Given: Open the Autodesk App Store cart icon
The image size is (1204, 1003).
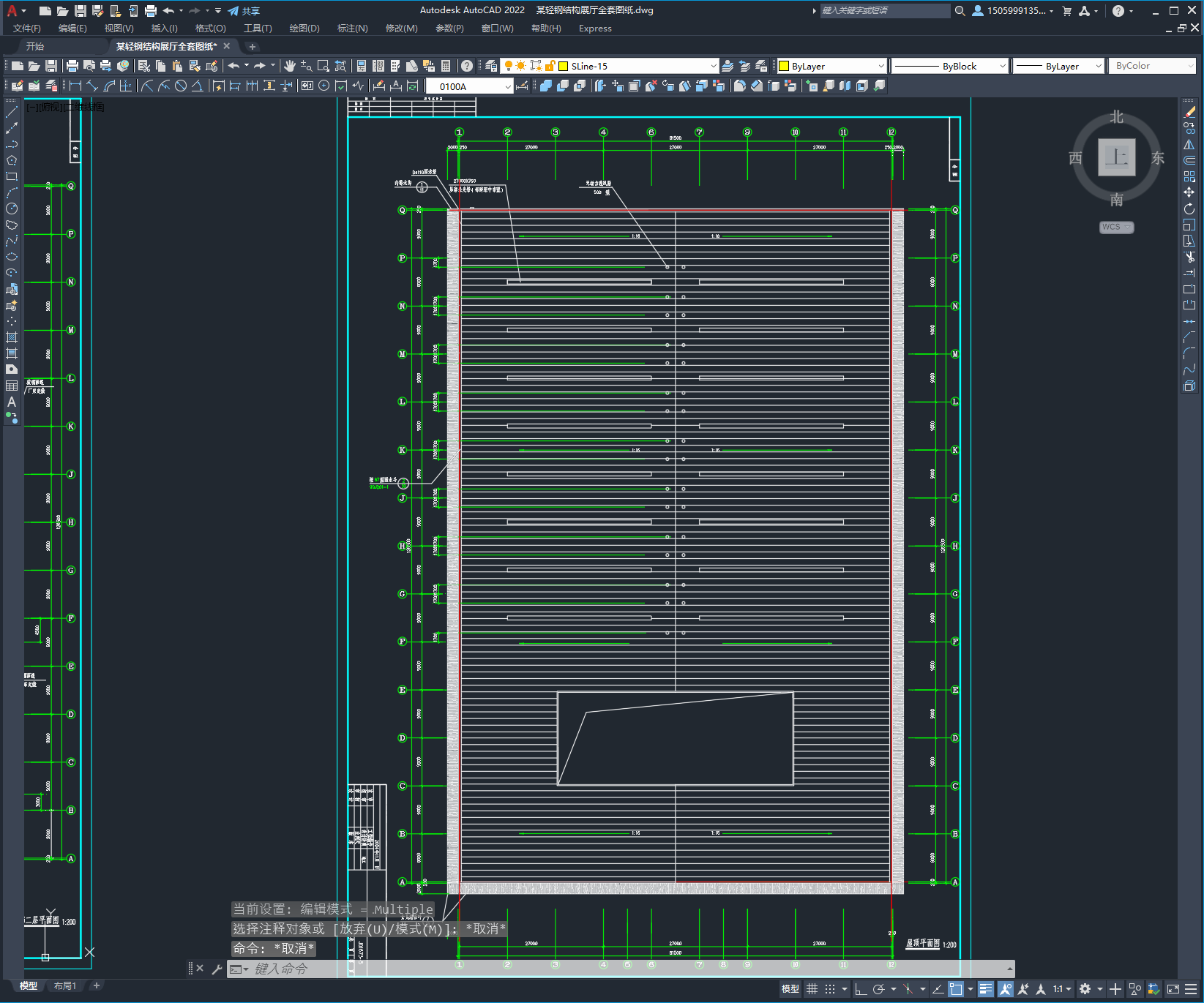Looking at the screenshot, I should pos(1067,11).
